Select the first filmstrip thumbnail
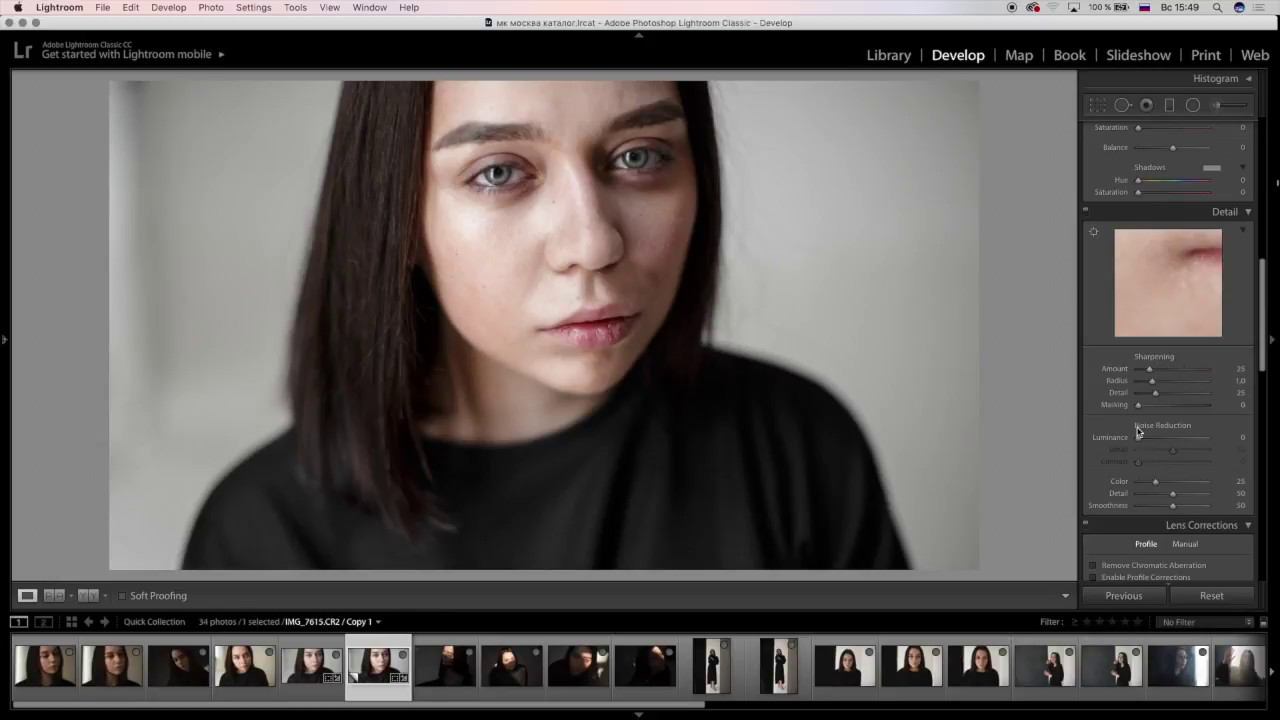Screen dimensions: 1280x720 [44, 667]
